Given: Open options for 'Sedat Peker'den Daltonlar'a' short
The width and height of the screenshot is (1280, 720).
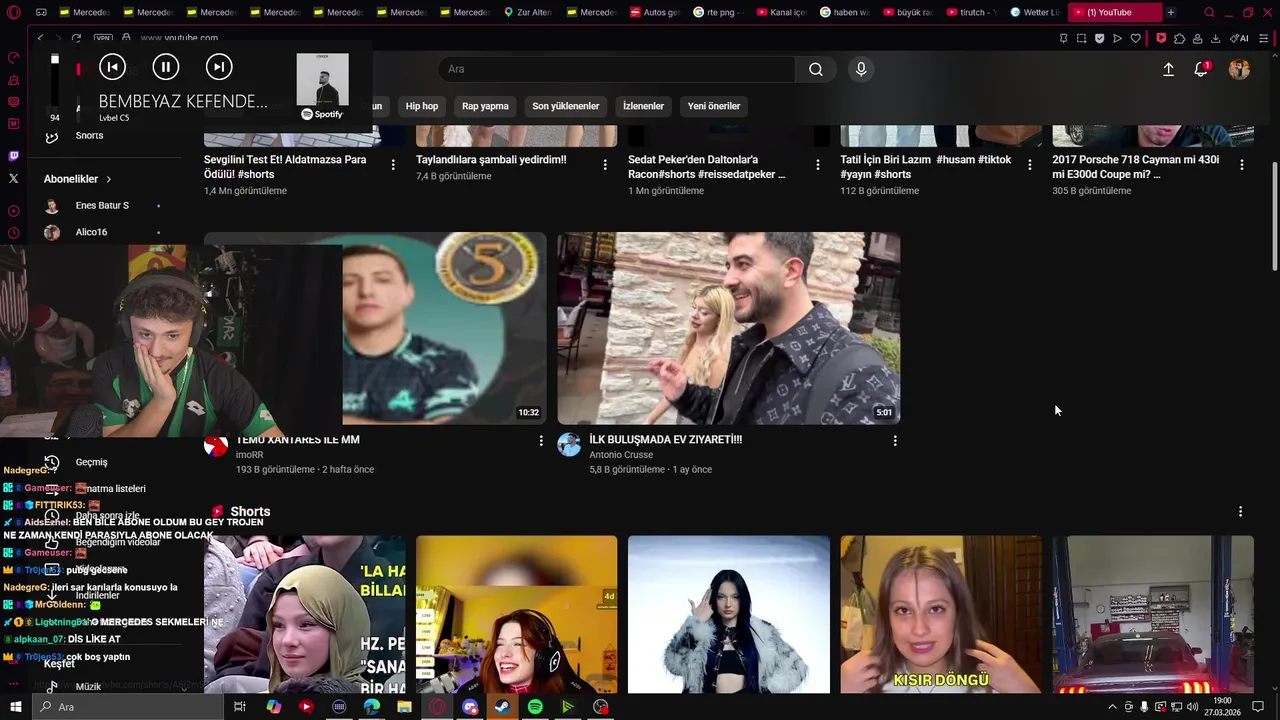Looking at the screenshot, I should 818,165.
